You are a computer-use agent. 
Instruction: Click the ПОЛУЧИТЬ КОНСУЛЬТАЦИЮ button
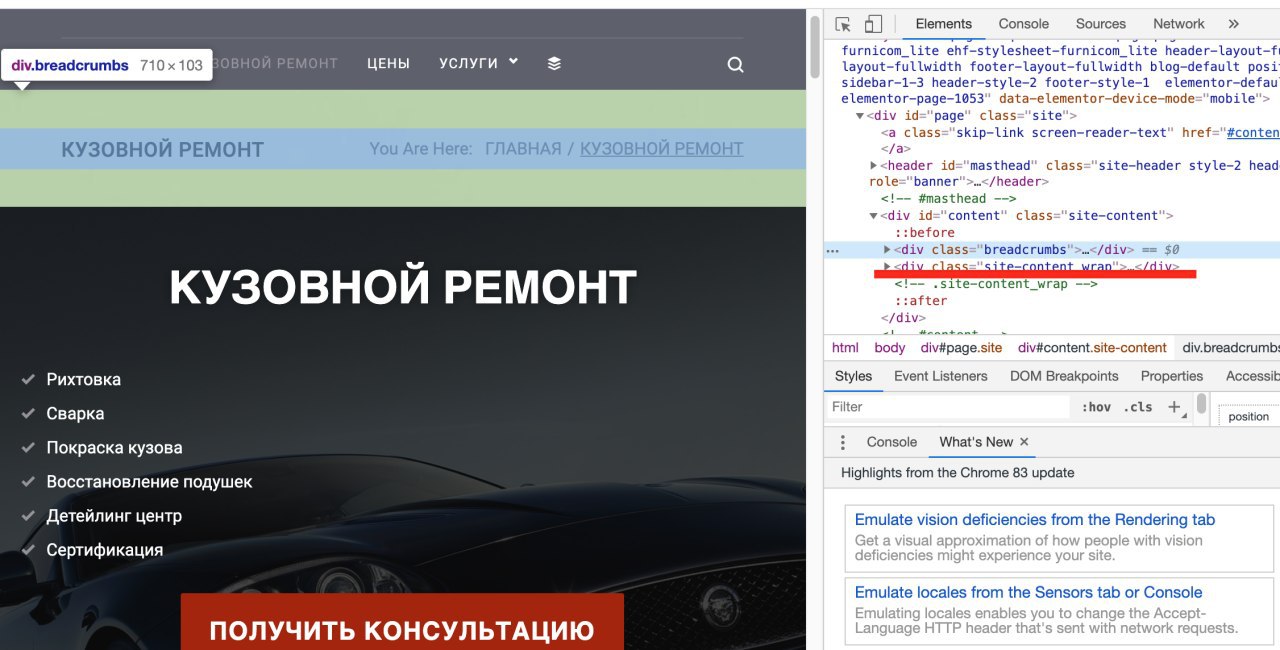tap(402, 622)
